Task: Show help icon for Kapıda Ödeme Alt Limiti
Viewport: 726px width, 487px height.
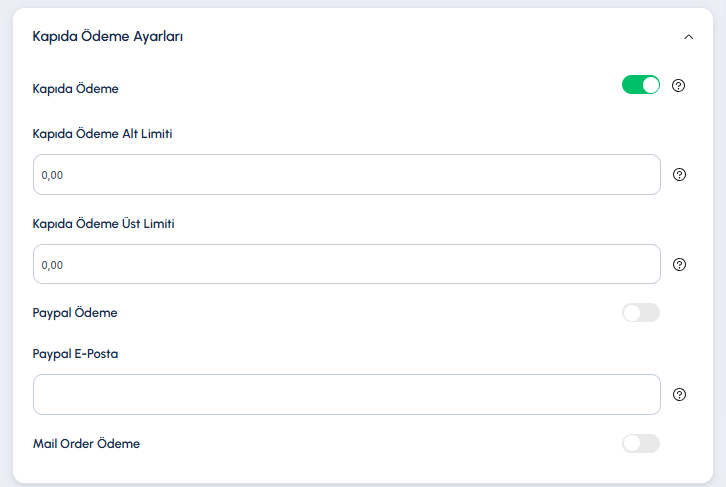Action: (679, 175)
